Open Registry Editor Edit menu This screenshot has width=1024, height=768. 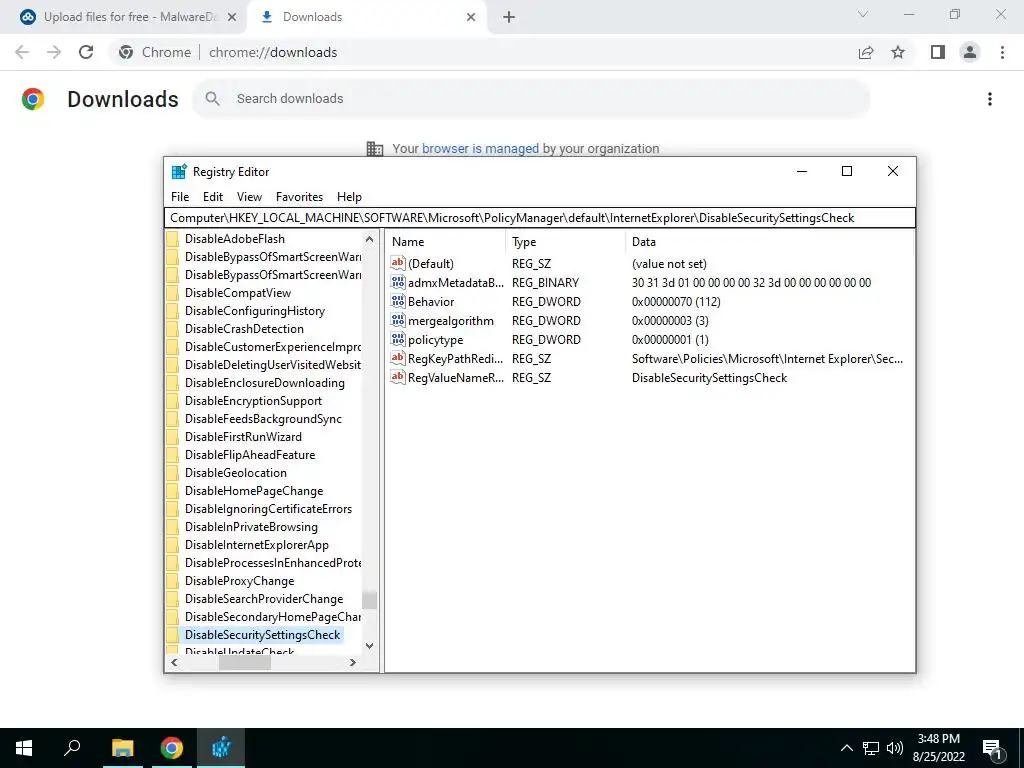213,197
